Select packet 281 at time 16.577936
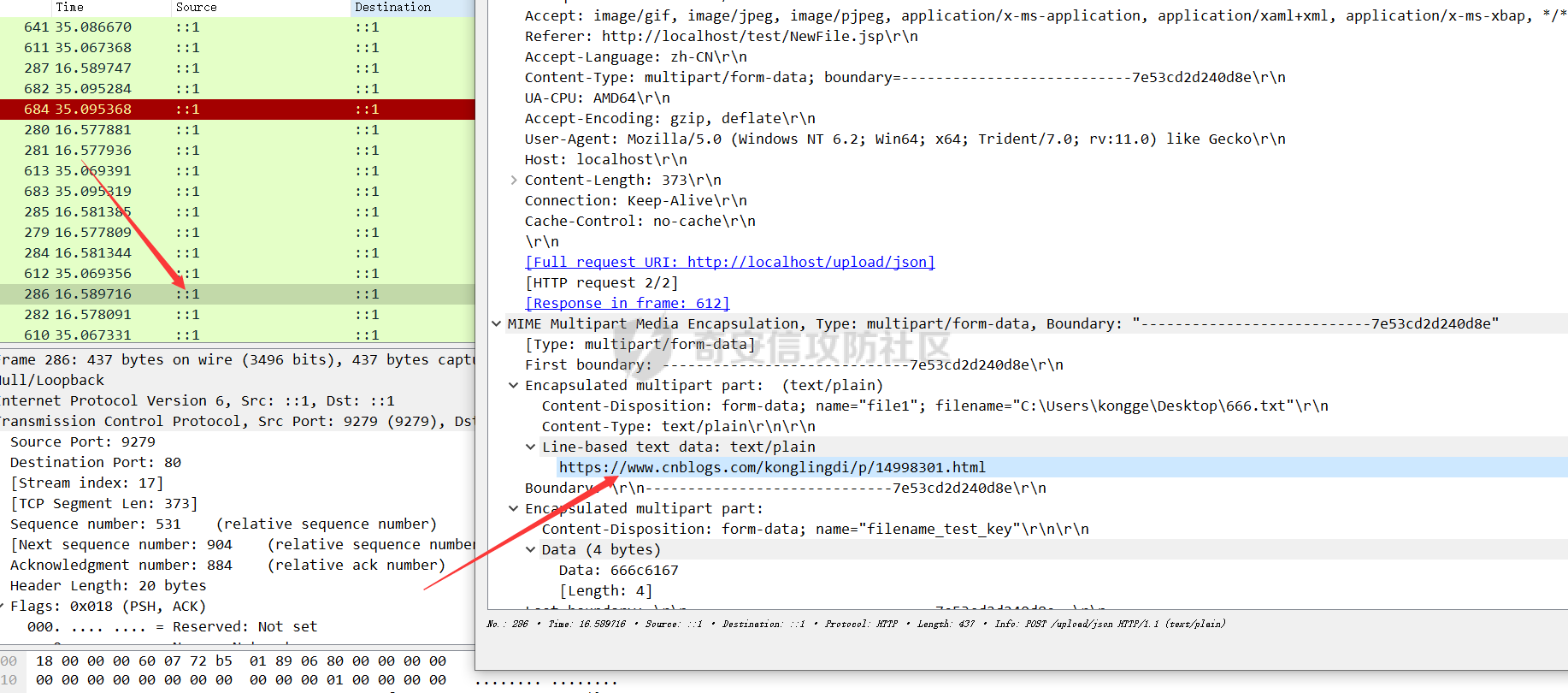 pos(238,151)
